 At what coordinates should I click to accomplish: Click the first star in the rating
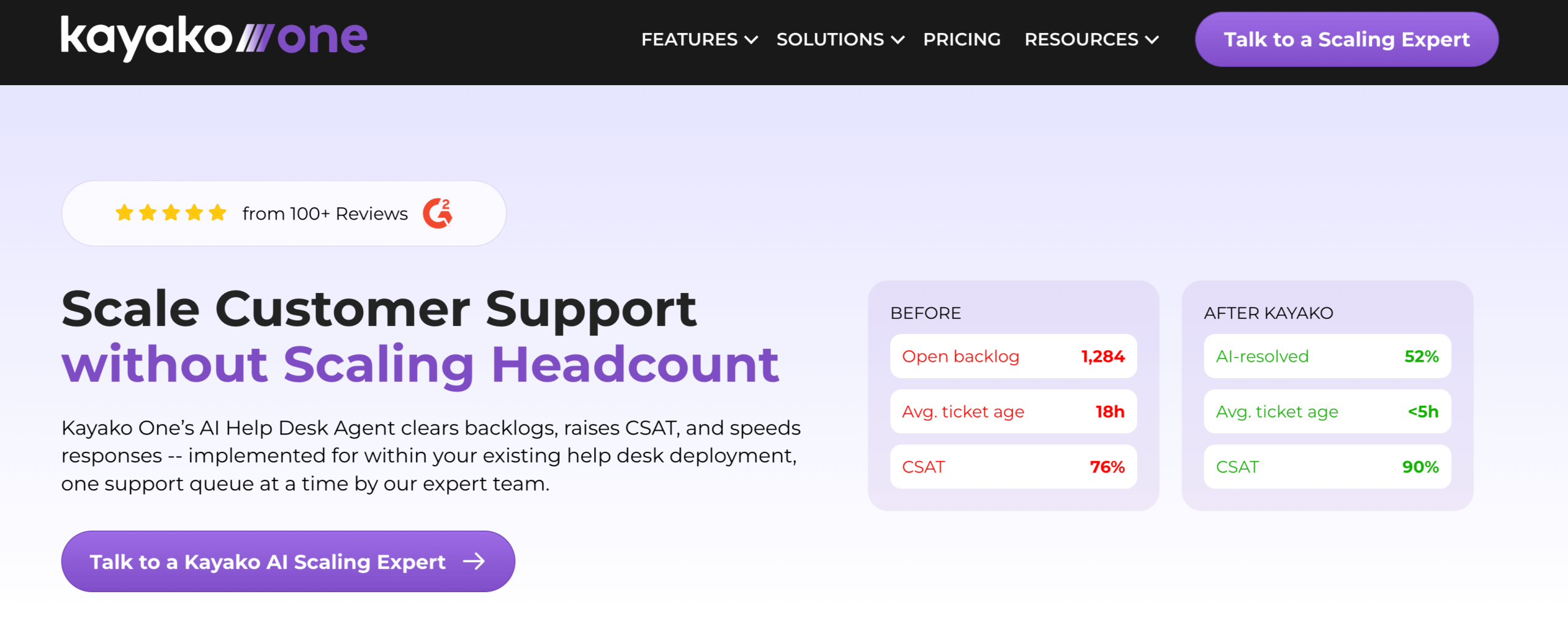coord(124,213)
